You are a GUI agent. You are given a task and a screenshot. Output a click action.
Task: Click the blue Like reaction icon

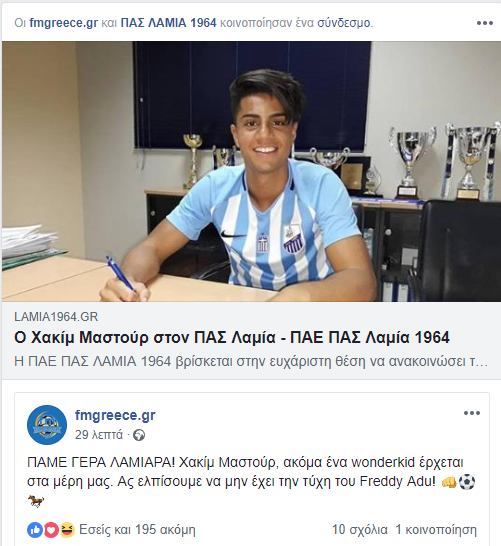pyautogui.click(x=35, y=530)
